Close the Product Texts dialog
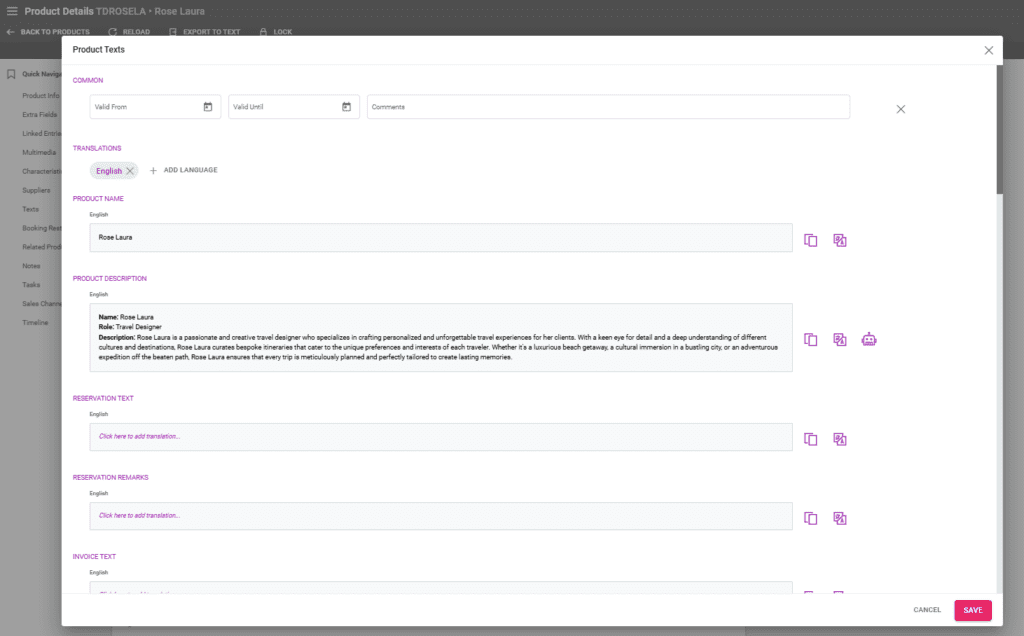 pyautogui.click(x=988, y=50)
